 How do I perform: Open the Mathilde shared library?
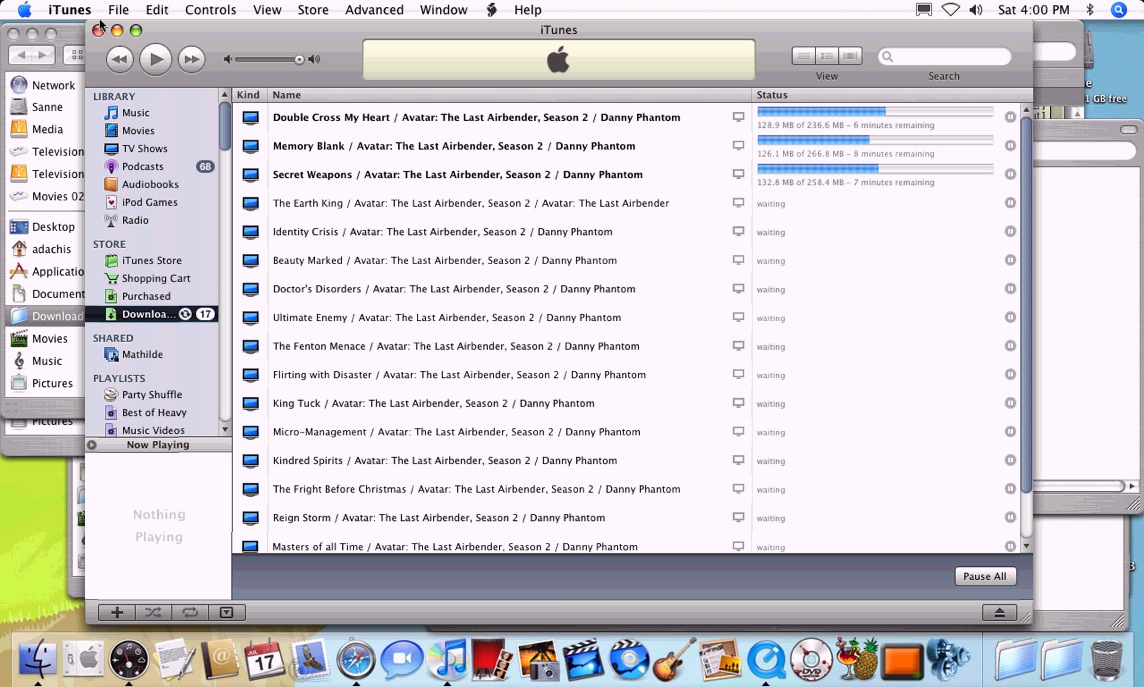pos(142,354)
